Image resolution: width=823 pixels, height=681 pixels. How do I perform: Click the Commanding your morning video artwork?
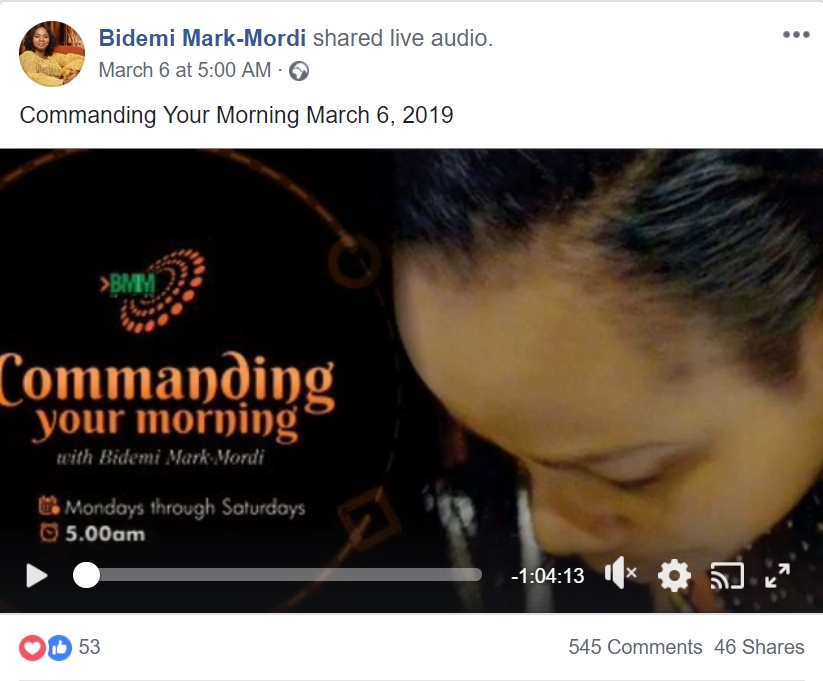tap(412, 381)
